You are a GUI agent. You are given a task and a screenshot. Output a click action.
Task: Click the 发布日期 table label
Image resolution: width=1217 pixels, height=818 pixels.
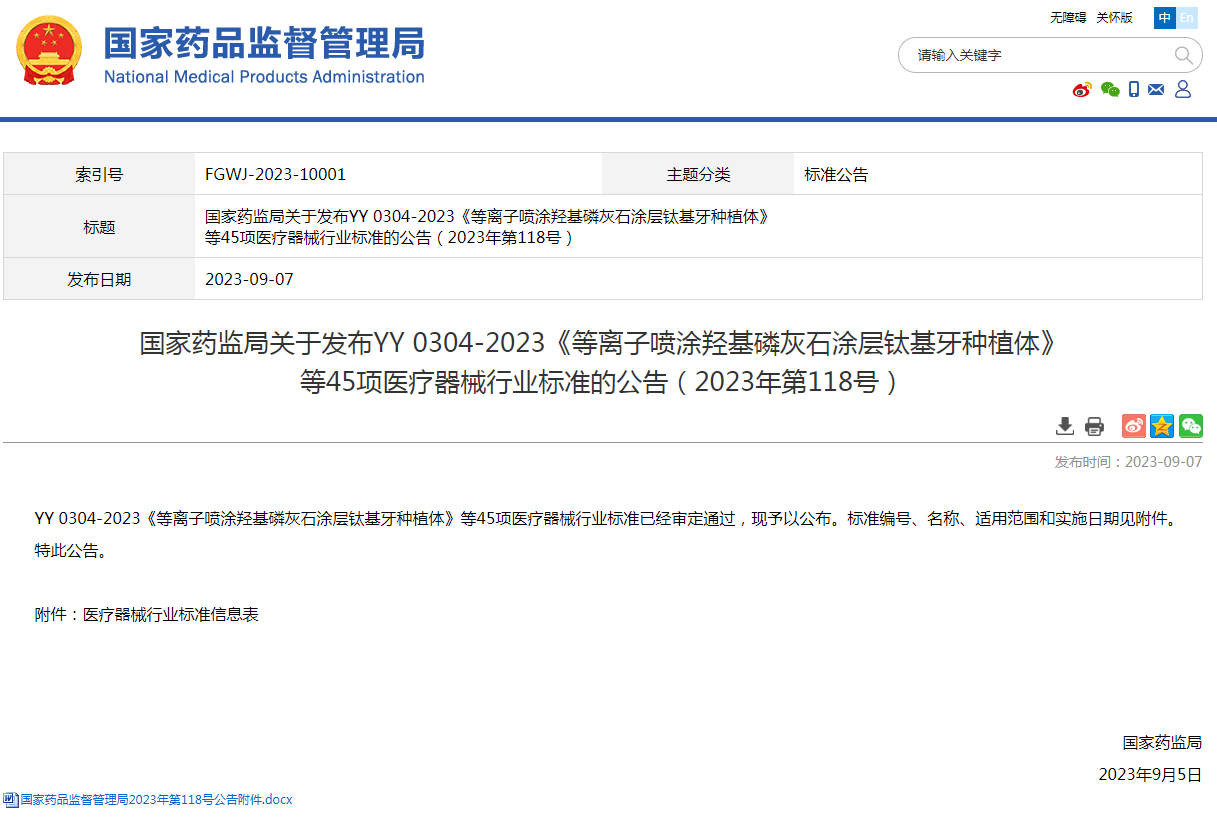99,279
